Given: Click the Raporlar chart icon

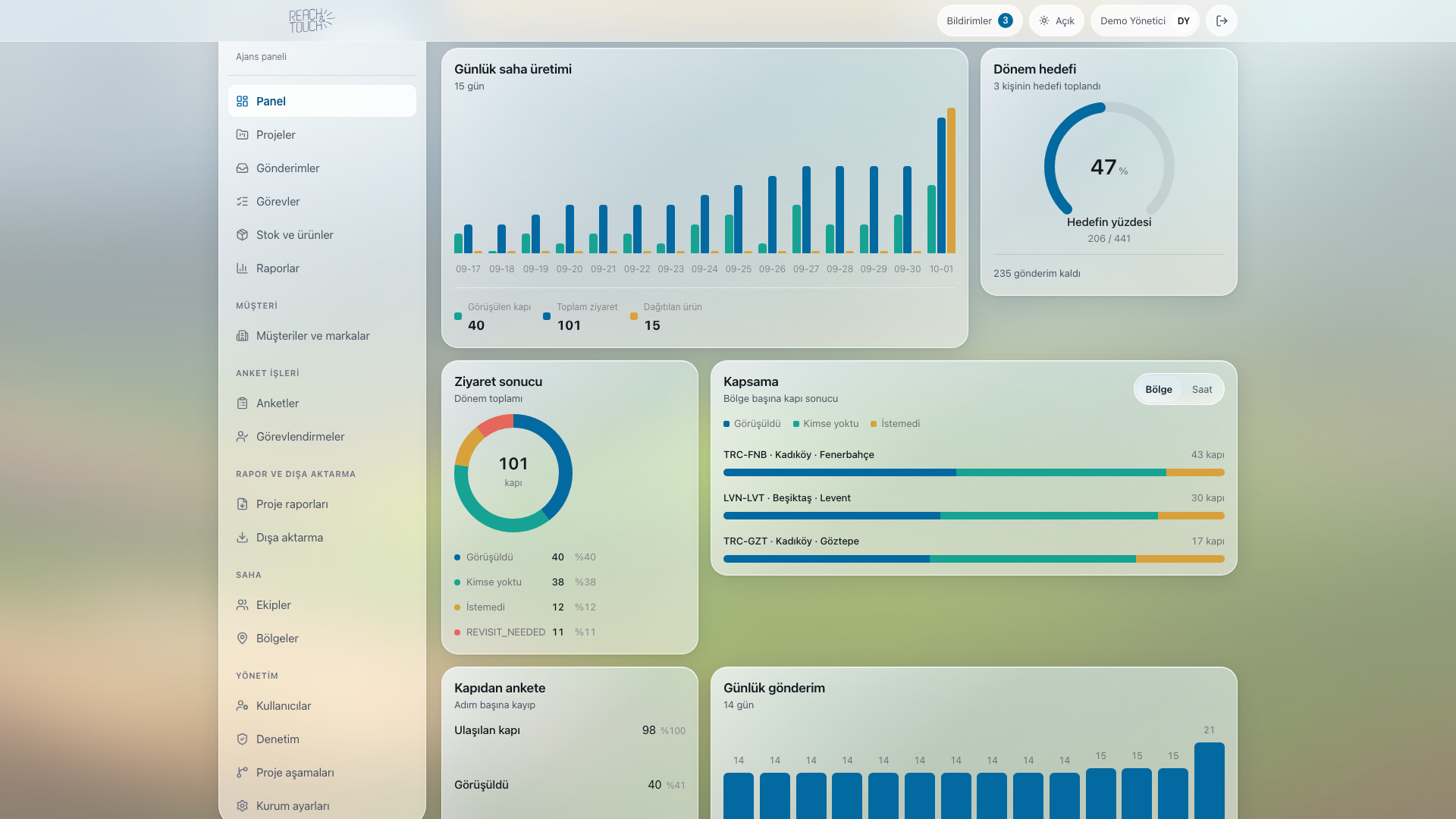Looking at the screenshot, I should pyautogui.click(x=242, y=268).
